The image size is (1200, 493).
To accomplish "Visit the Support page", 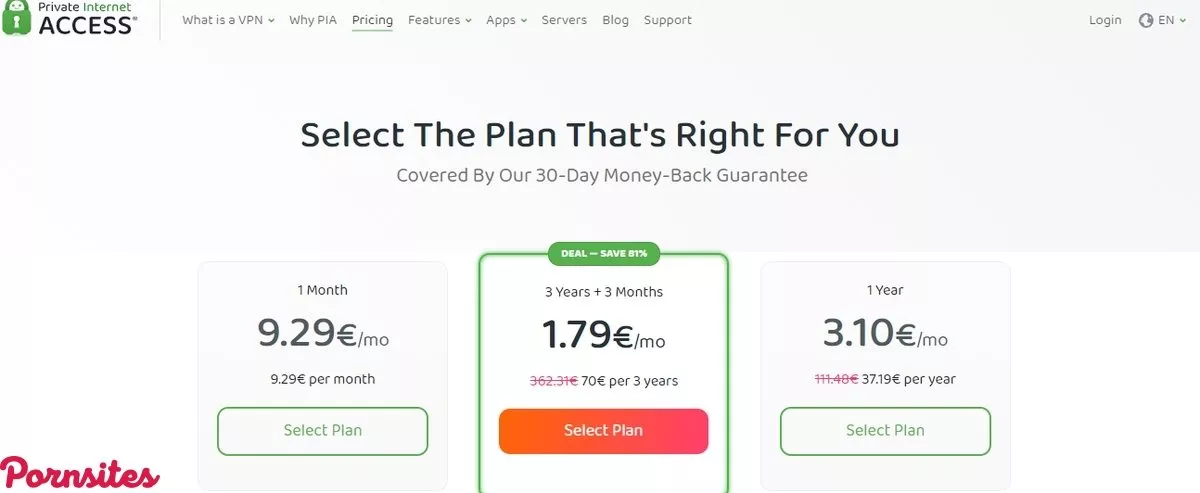I will tap(667, 20).
